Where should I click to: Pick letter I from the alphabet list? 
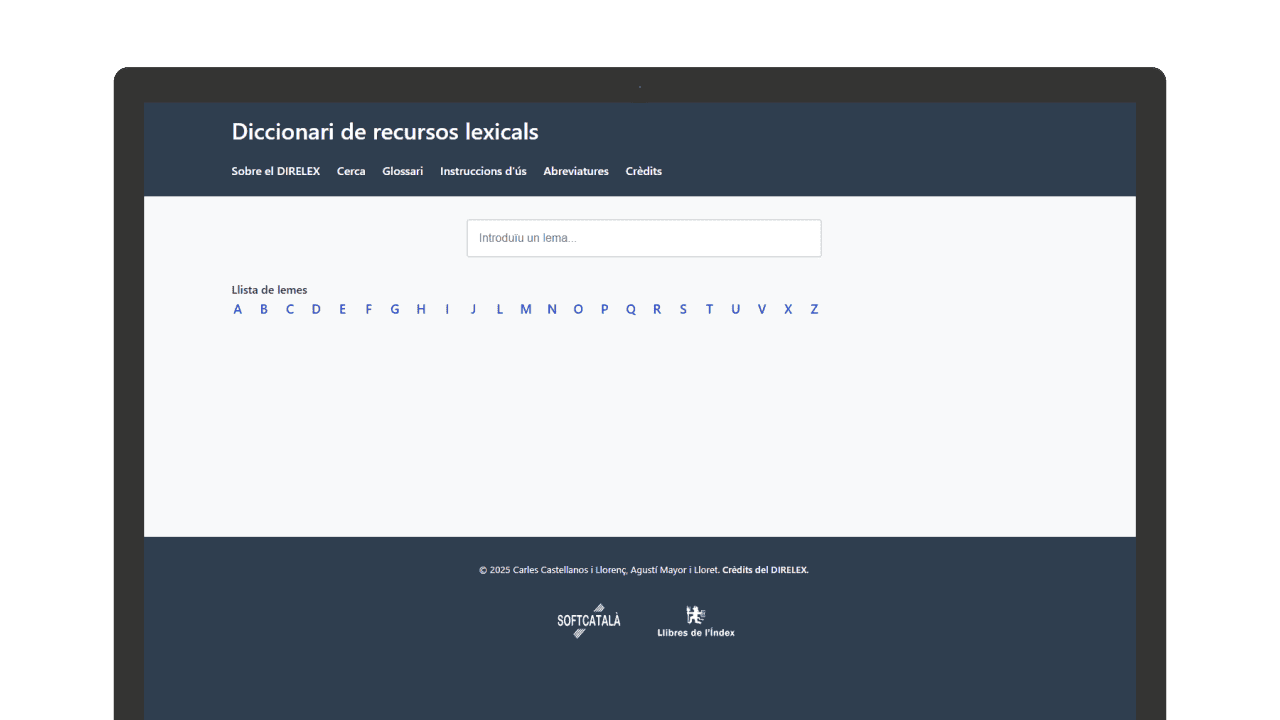point(447,309)
